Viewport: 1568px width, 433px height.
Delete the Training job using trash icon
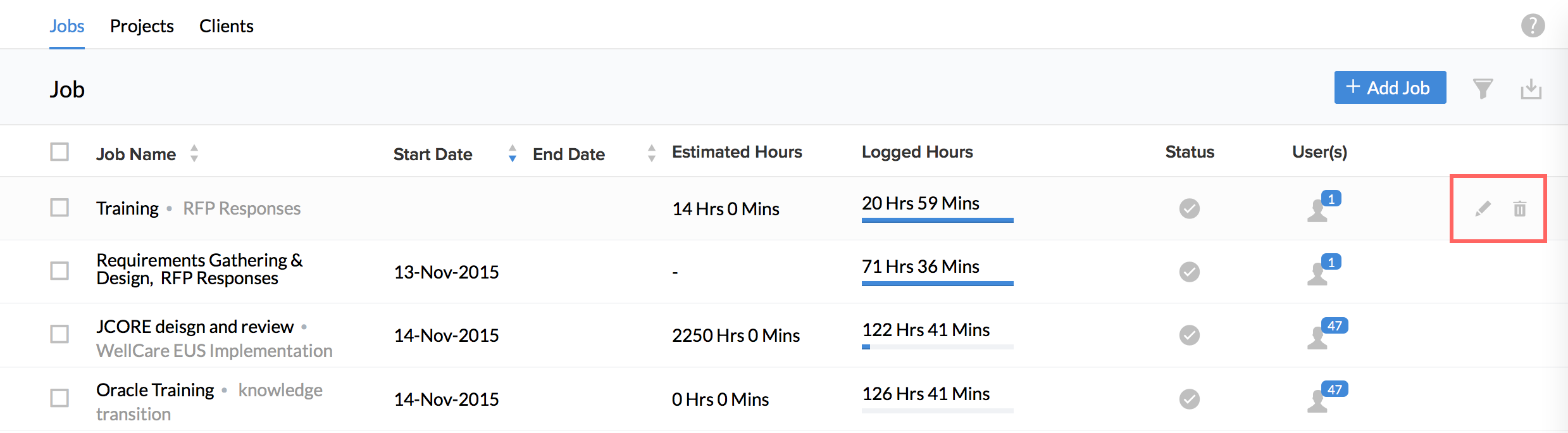point(1519,208)
